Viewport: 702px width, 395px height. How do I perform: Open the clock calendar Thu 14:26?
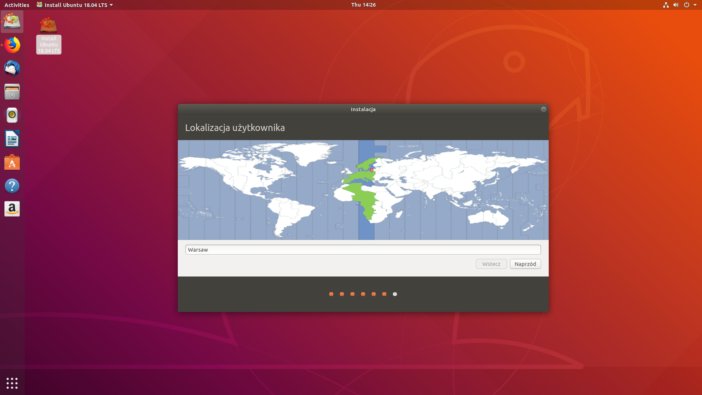pyautogui.click(x=363, y=5)
